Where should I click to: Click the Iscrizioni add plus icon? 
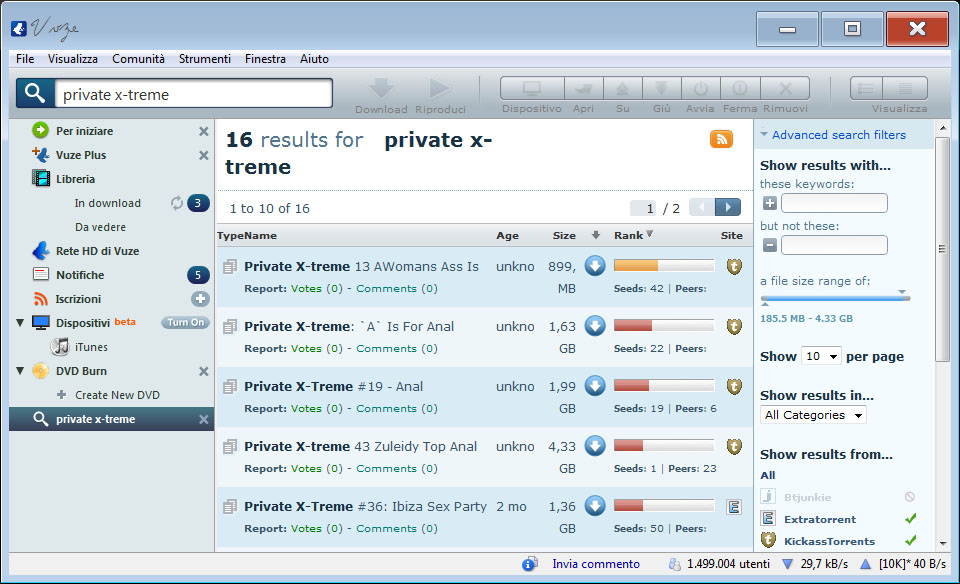[200, 299]
